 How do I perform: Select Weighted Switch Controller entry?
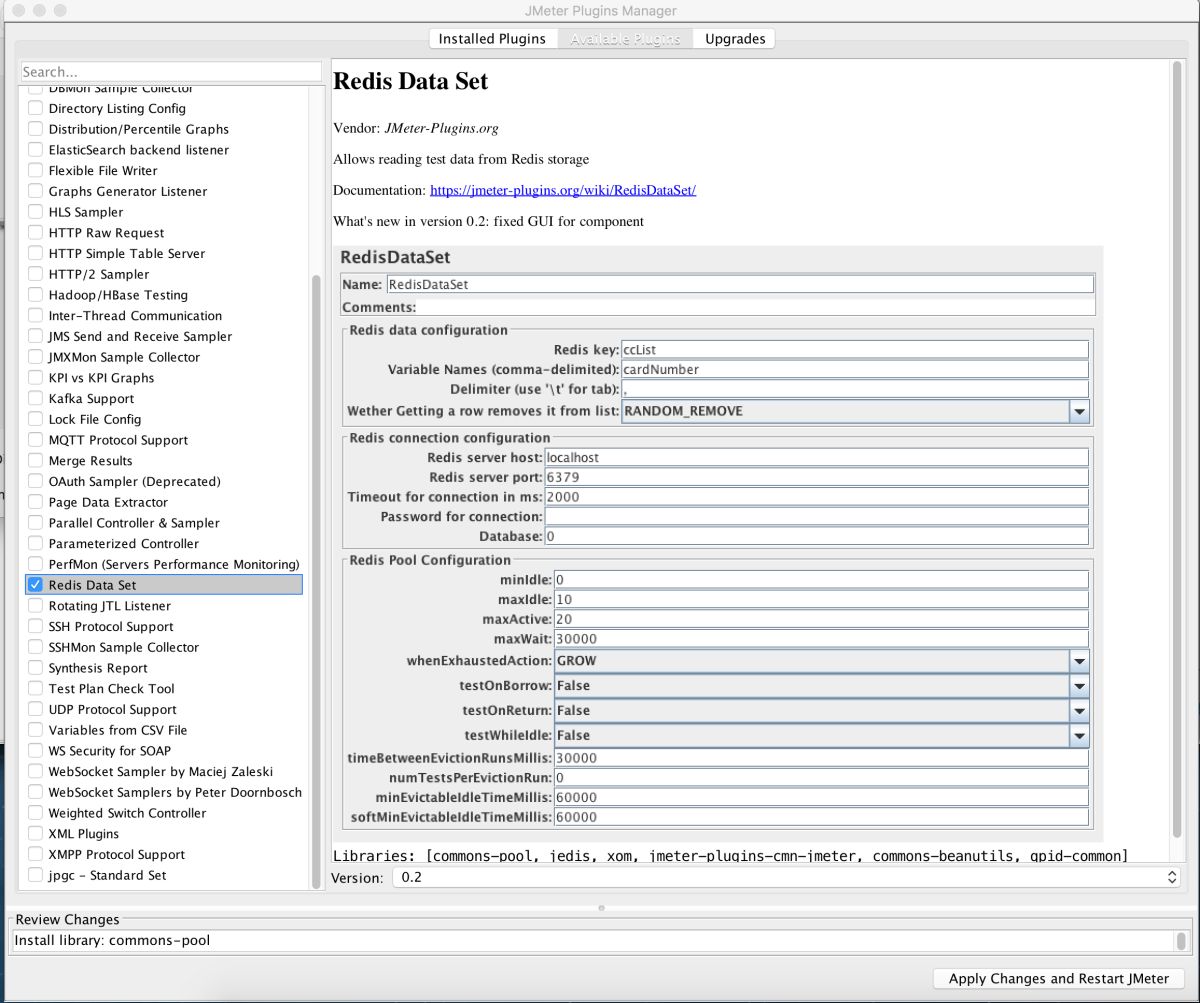127,813
